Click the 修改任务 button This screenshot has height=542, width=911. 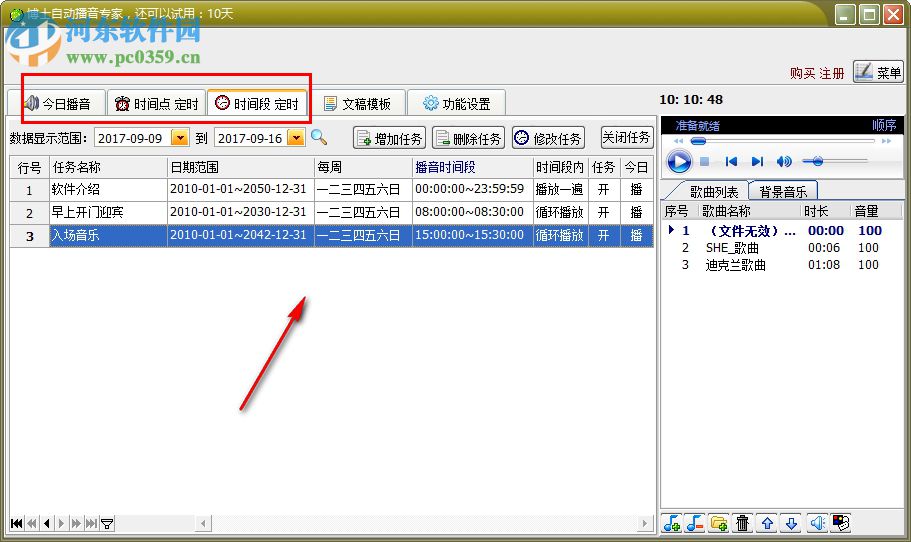(548, 138)
